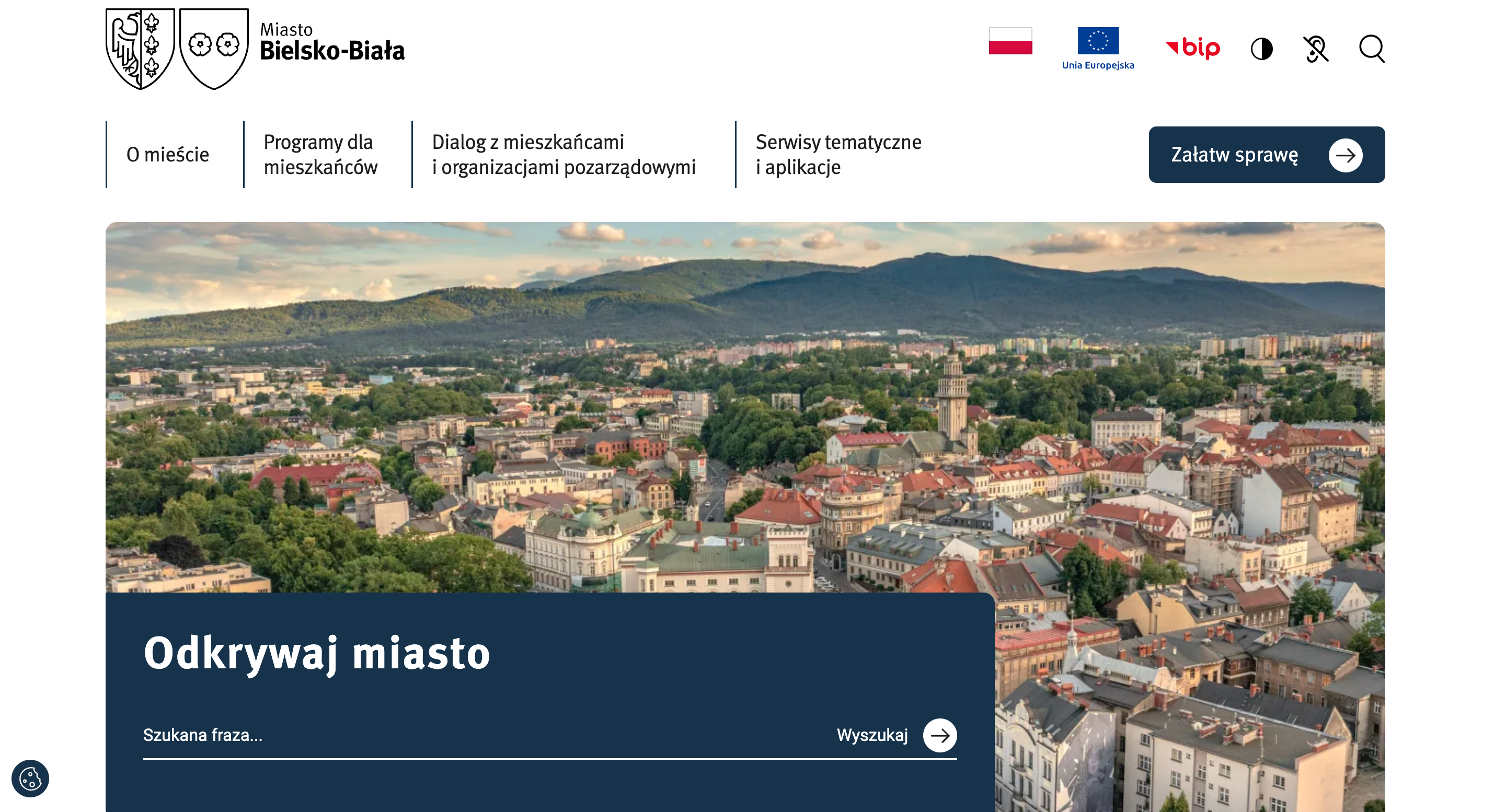The image size is (1494, 812).
Task: Expand Serwisy tematyczne i aplikacje menu
Action: click(x=837, y=155)
